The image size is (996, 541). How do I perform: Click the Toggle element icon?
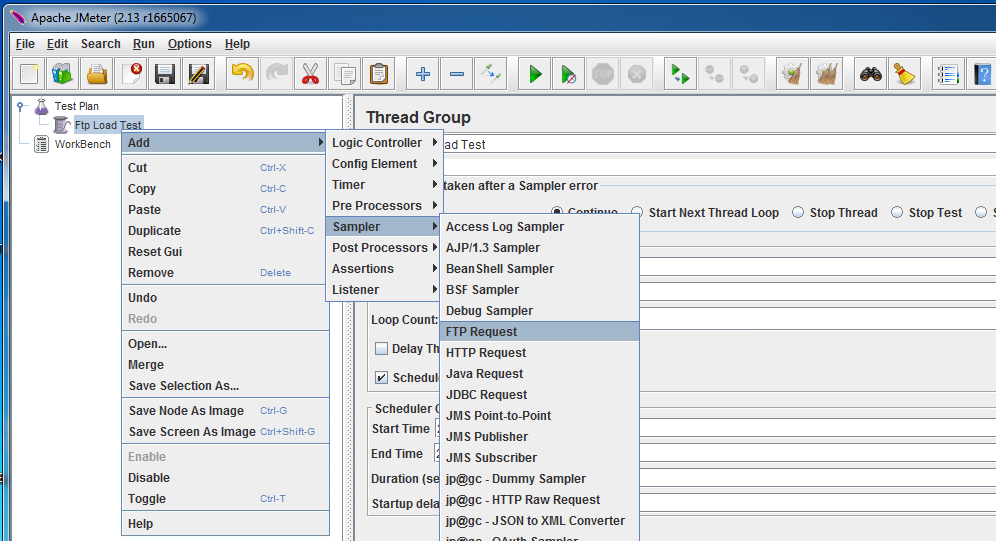[x=491, y=74]
